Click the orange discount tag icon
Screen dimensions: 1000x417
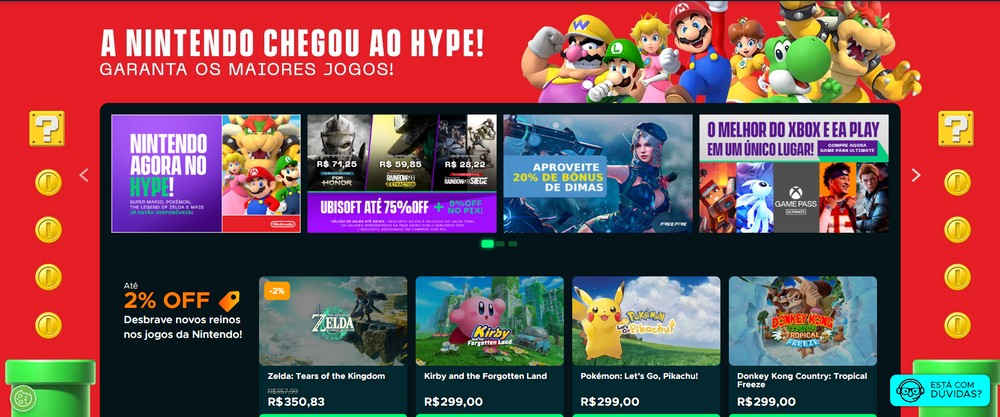click(229, 300)
